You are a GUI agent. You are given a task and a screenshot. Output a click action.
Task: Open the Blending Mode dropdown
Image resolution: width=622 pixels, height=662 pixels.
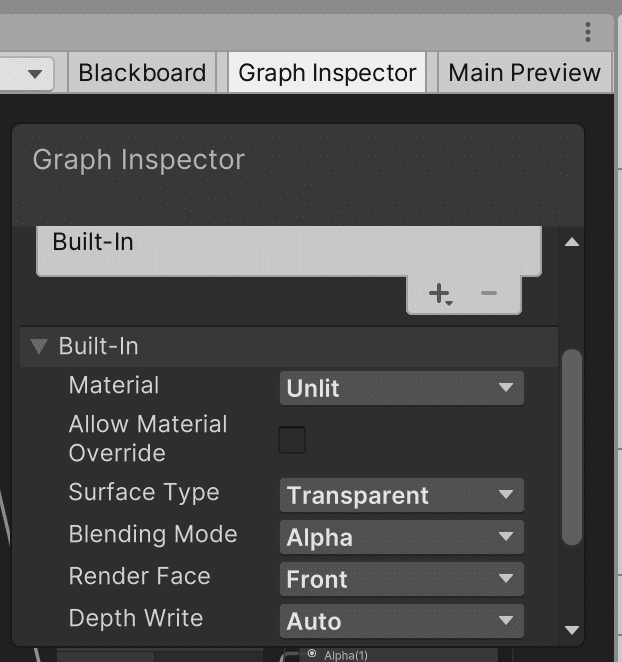[x=401, y=537]
